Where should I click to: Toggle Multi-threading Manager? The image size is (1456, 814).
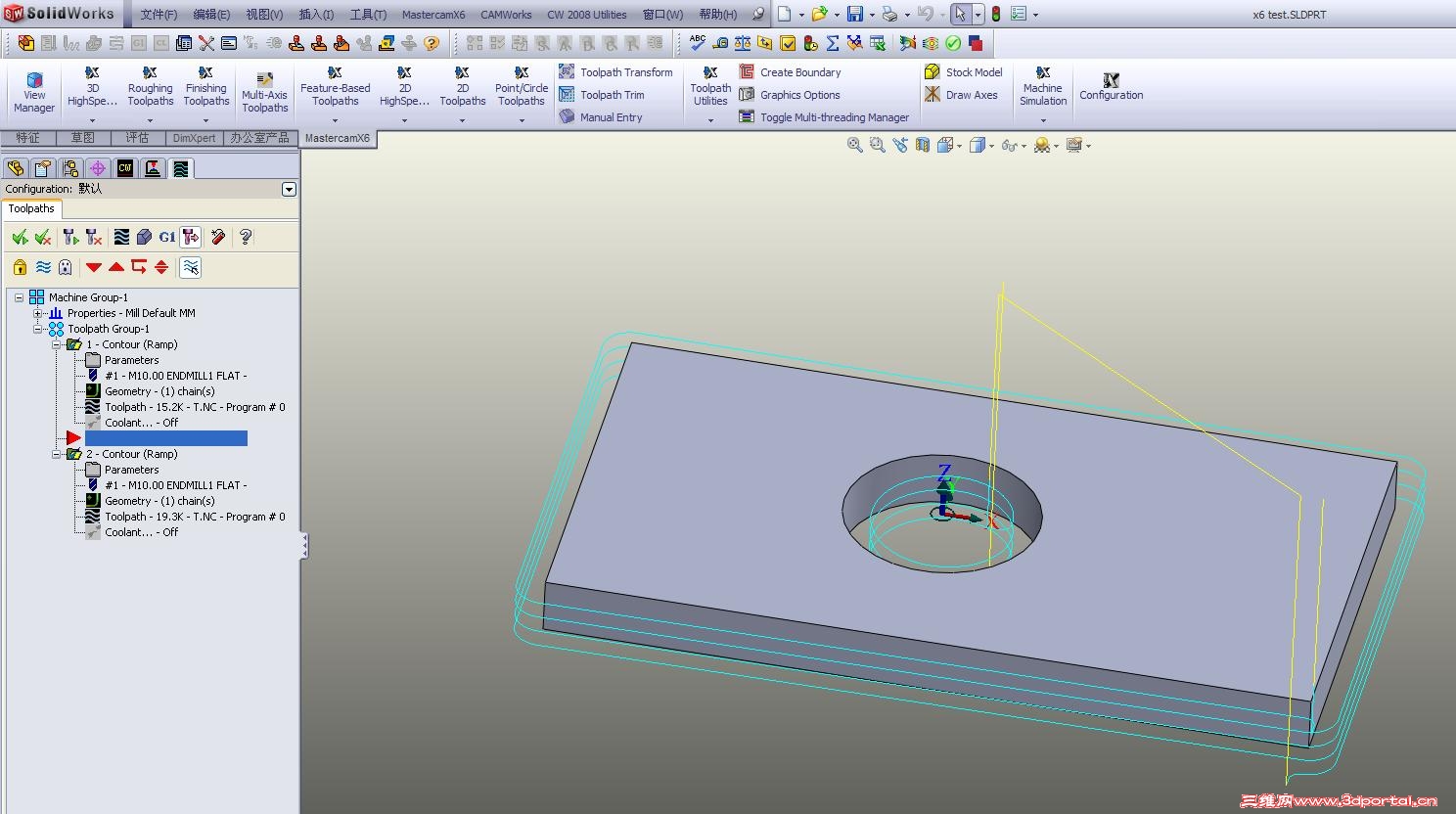point(824,117)
